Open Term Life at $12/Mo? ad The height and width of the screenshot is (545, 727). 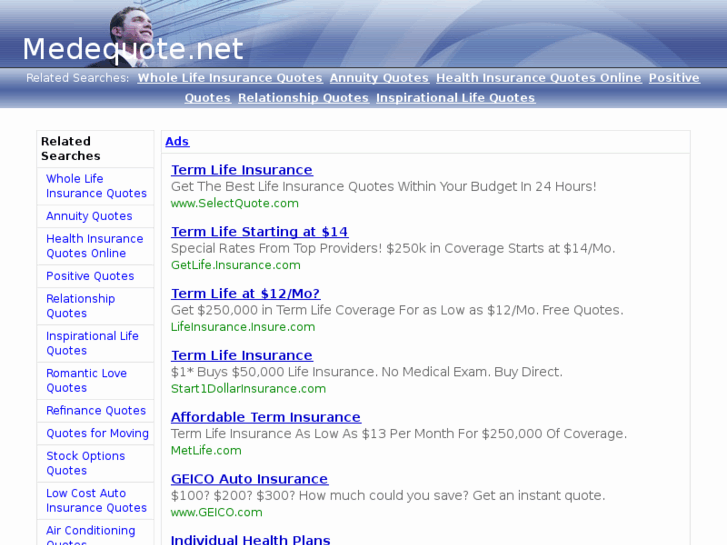(x=245, y=294)
